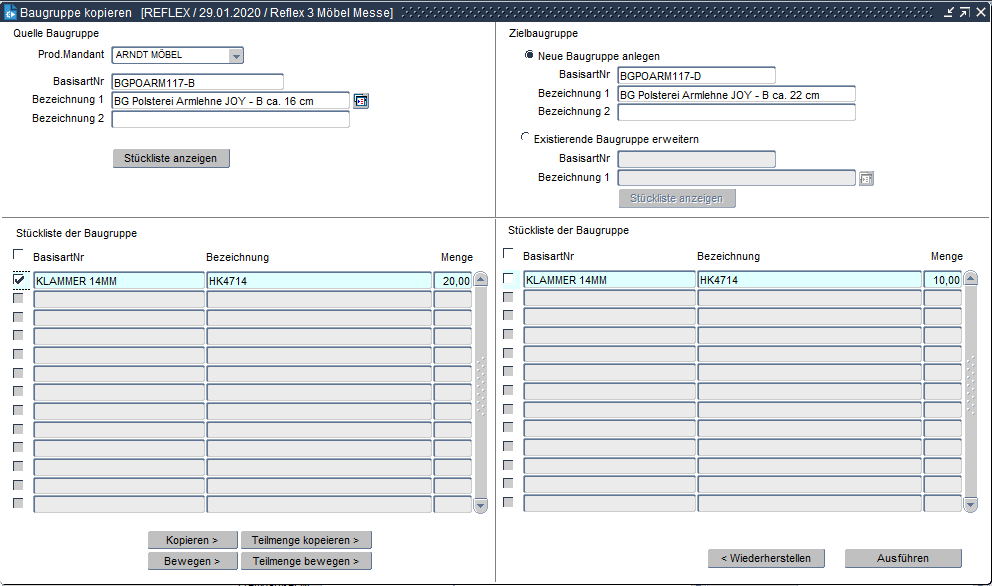Click the lookup icon beside source Bezeichnung 1

click(361, 101)
